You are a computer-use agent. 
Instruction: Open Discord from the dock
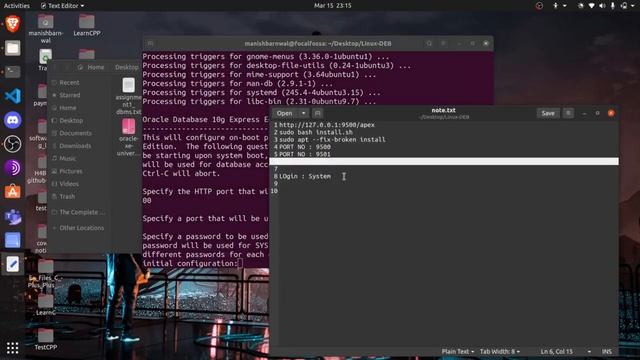click(13, 120)
